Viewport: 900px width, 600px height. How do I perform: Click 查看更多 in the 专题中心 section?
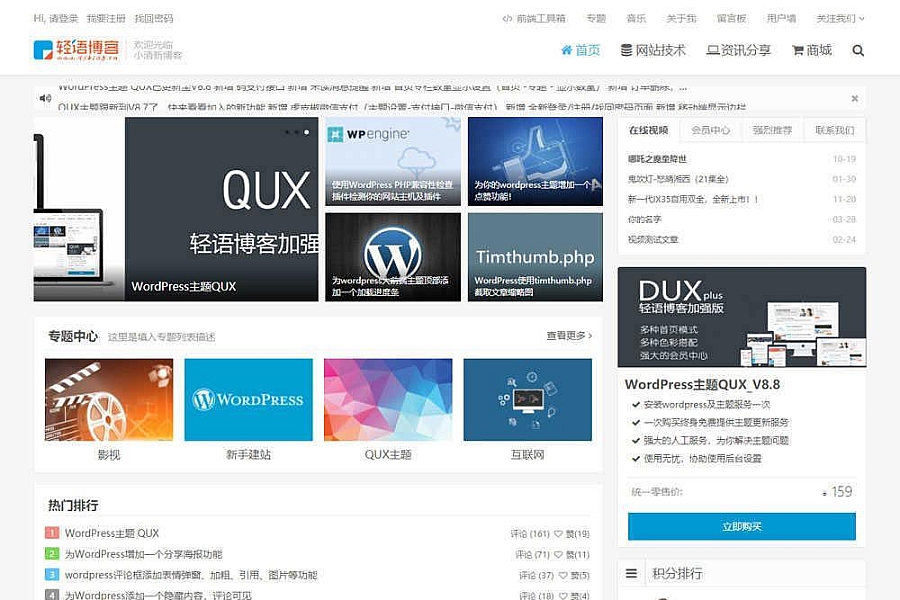coord(569,335)
